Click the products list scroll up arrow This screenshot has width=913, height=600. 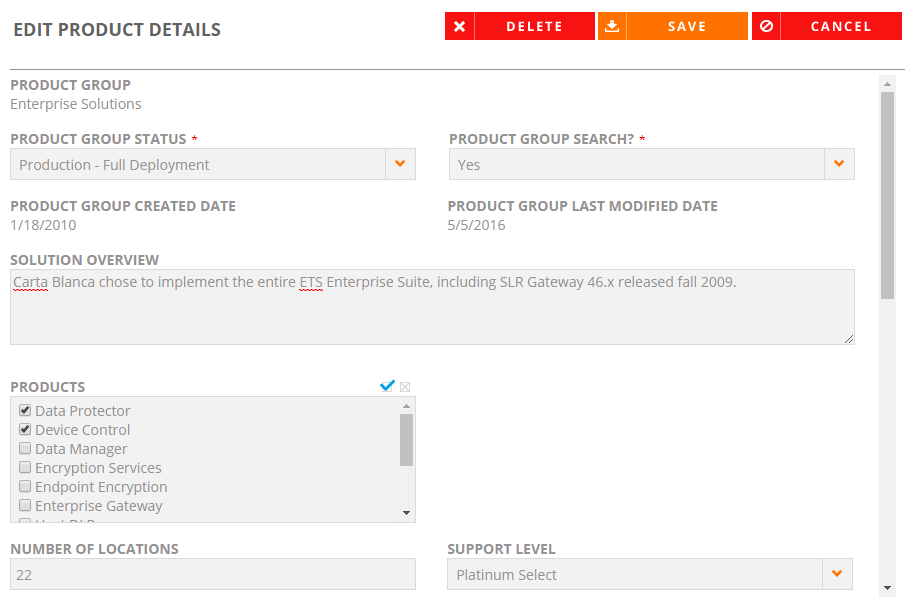tap(406, 406)
